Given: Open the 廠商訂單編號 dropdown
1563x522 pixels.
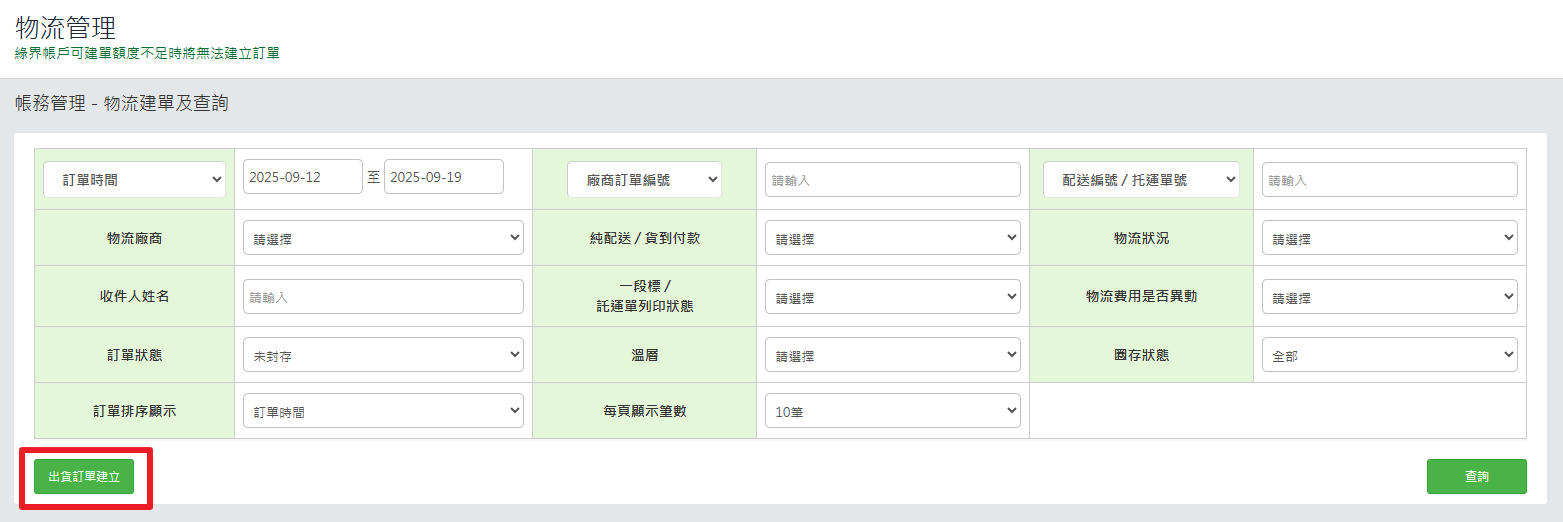Looking at the screenshot, I should 644,180.
